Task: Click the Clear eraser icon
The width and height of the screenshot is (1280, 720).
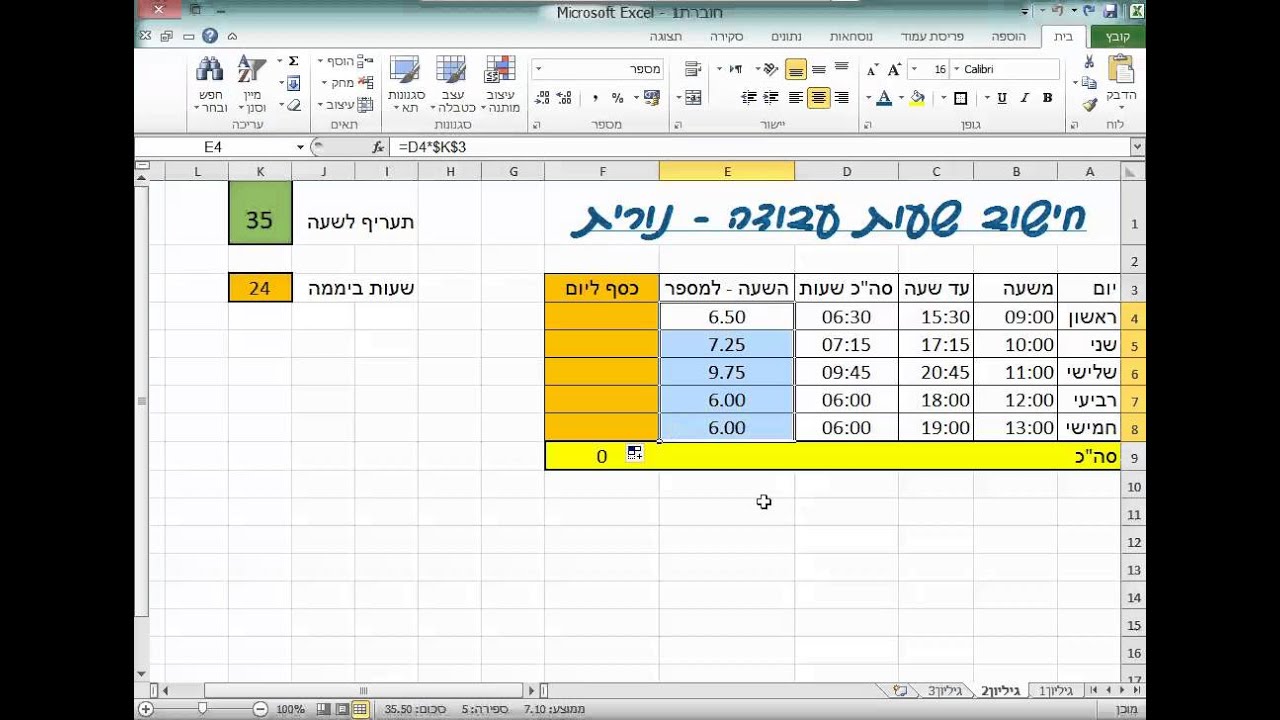Action: [293, 104]
